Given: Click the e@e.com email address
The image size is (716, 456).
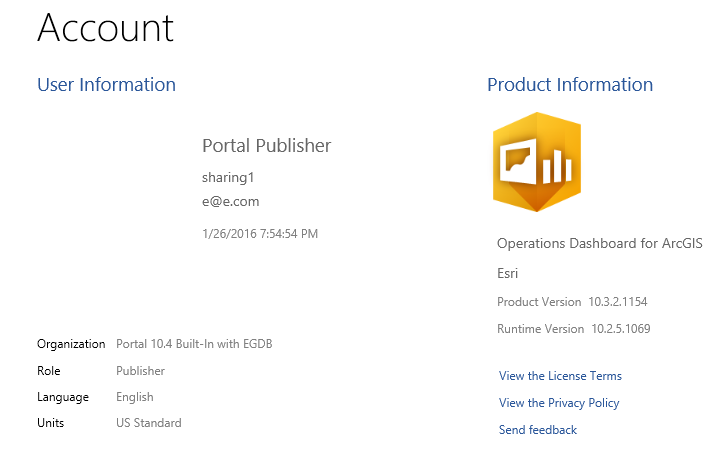Looking at the screenshot, I should 231,200.
